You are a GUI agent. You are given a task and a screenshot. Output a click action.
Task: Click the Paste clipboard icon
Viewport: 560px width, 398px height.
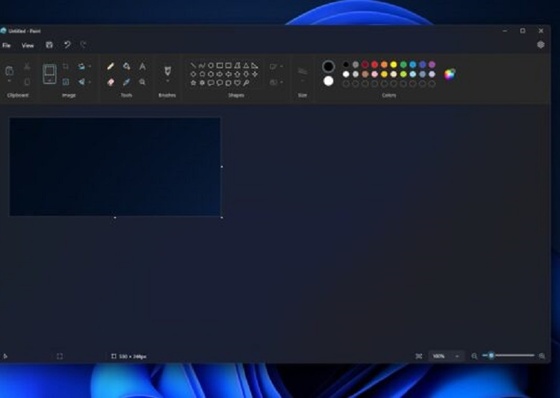coord(9,71)
